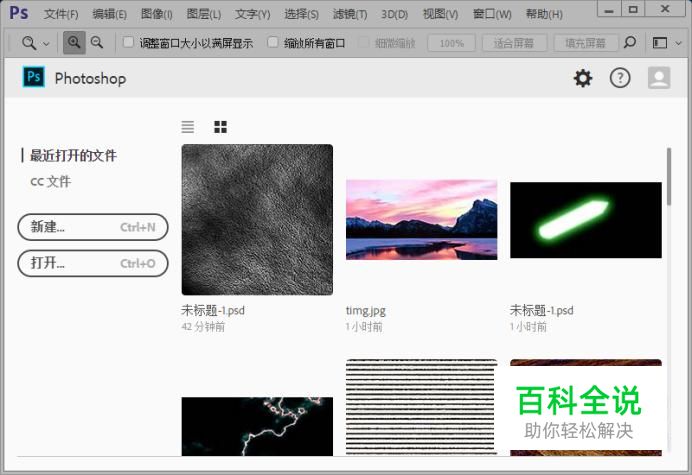Open the lightning image thumbnail
The width and height of the screenshot is (692, 475).
pos(257,426)
